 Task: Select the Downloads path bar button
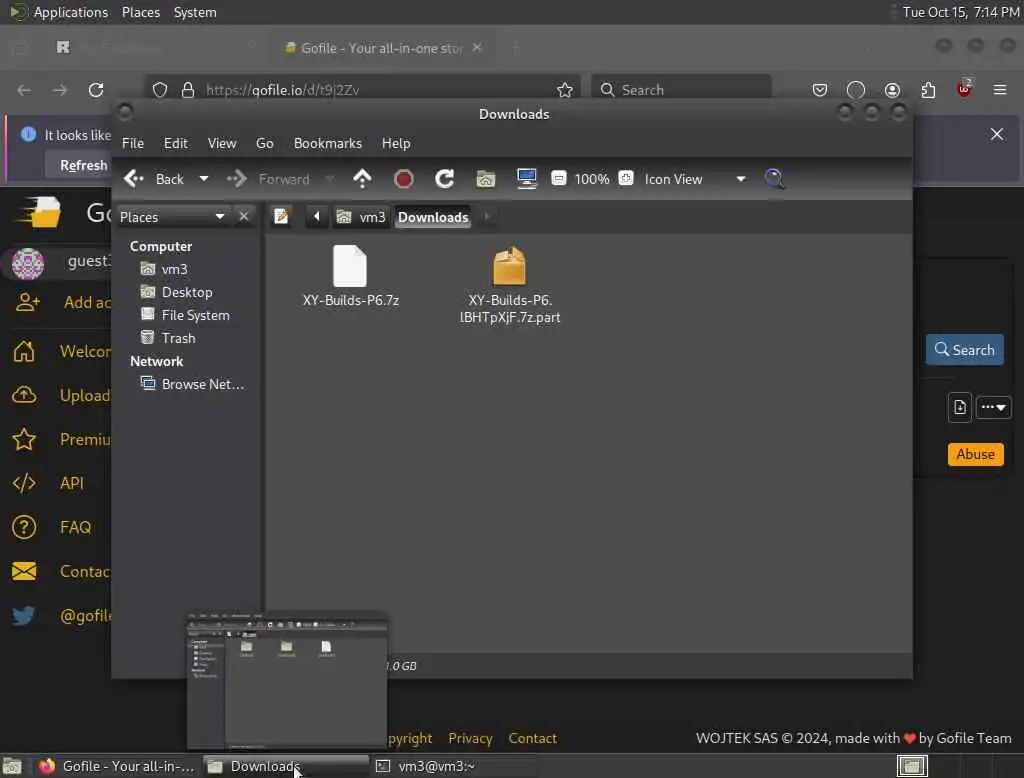433,217
